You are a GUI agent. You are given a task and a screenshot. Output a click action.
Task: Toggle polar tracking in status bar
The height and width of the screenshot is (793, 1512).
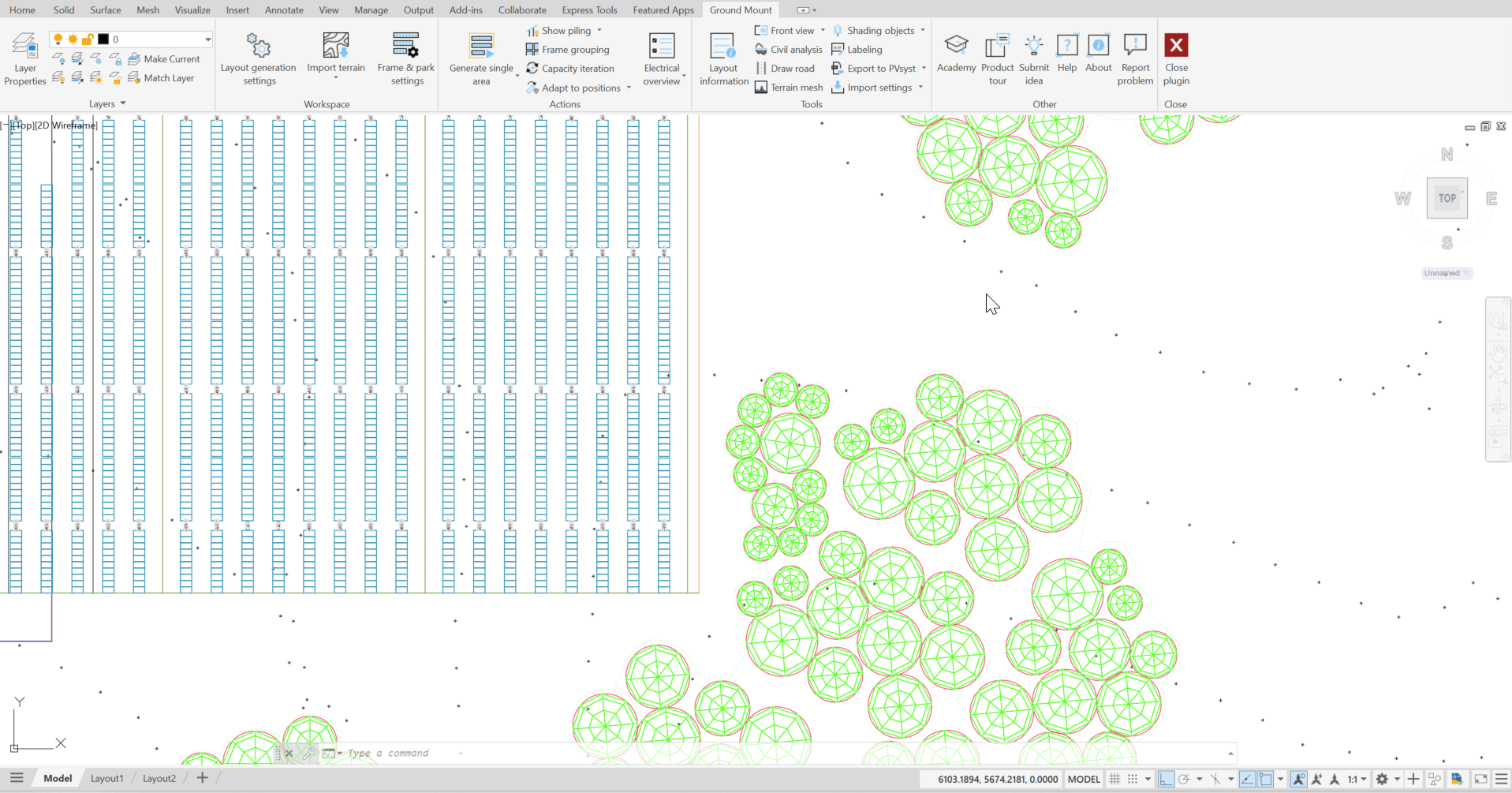click(1184, 780)
